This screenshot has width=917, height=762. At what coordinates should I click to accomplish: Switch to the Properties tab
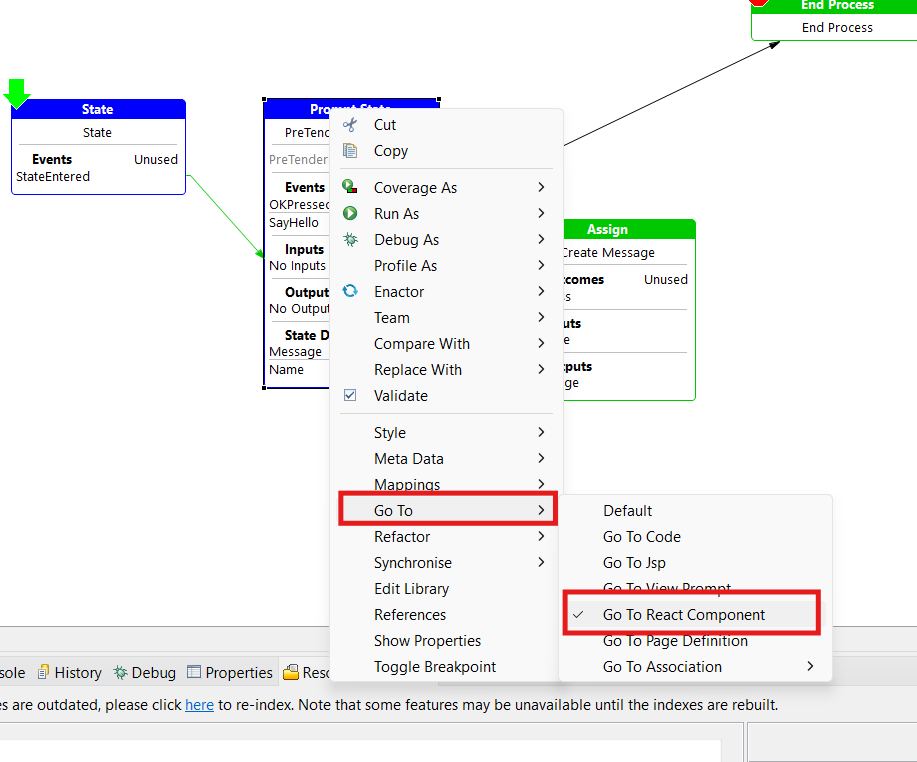pos(230,673)
